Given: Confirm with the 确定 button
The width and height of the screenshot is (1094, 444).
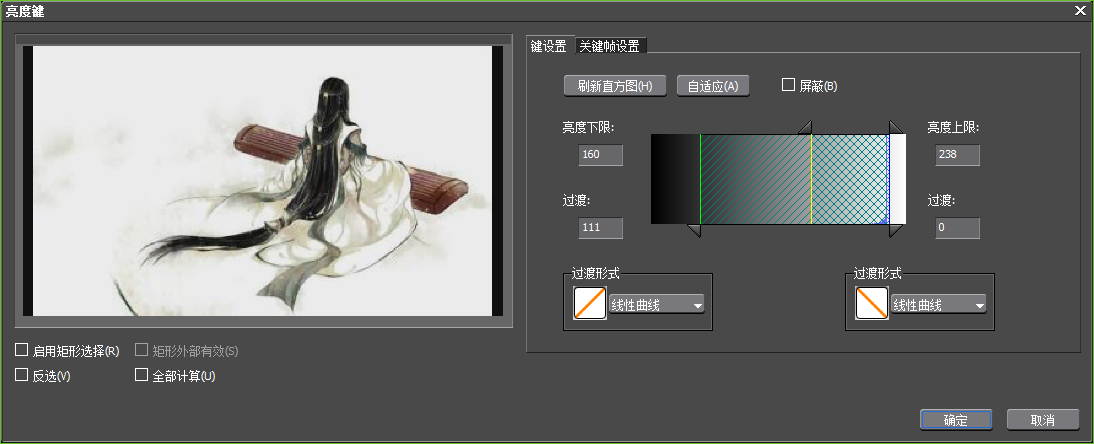Looking at the screenshot, I should (955, 420).
